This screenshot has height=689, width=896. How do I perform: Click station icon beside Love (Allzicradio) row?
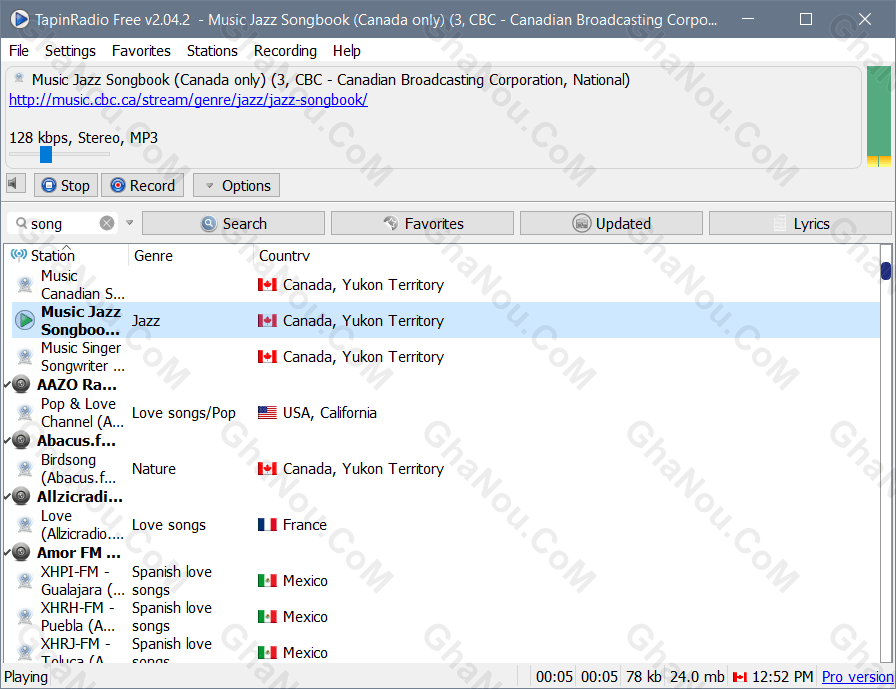point(25,524)
